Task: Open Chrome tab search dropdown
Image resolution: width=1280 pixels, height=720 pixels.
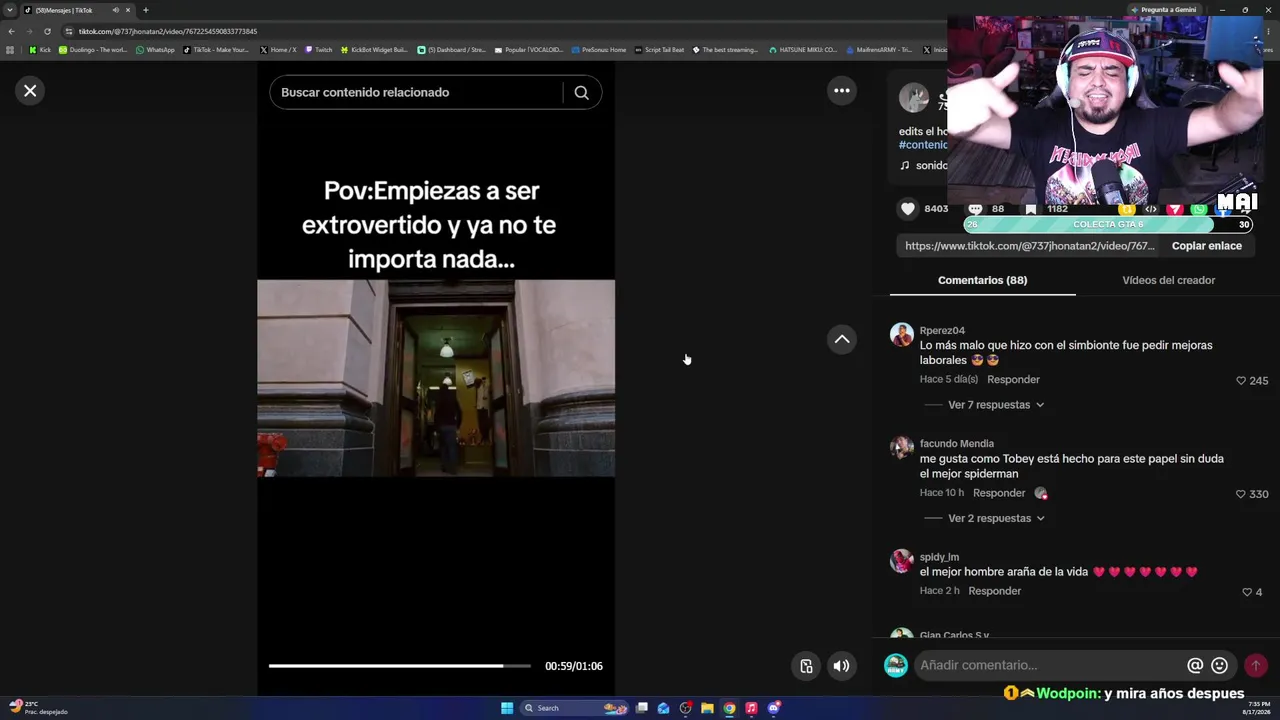Action: 10,10
